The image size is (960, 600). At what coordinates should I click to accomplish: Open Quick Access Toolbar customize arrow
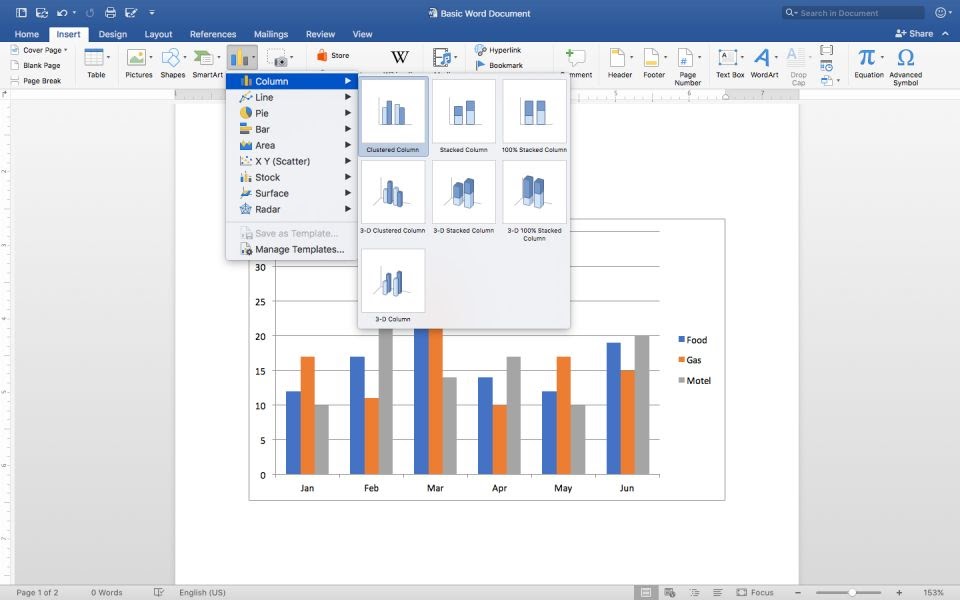coord(152,12)
